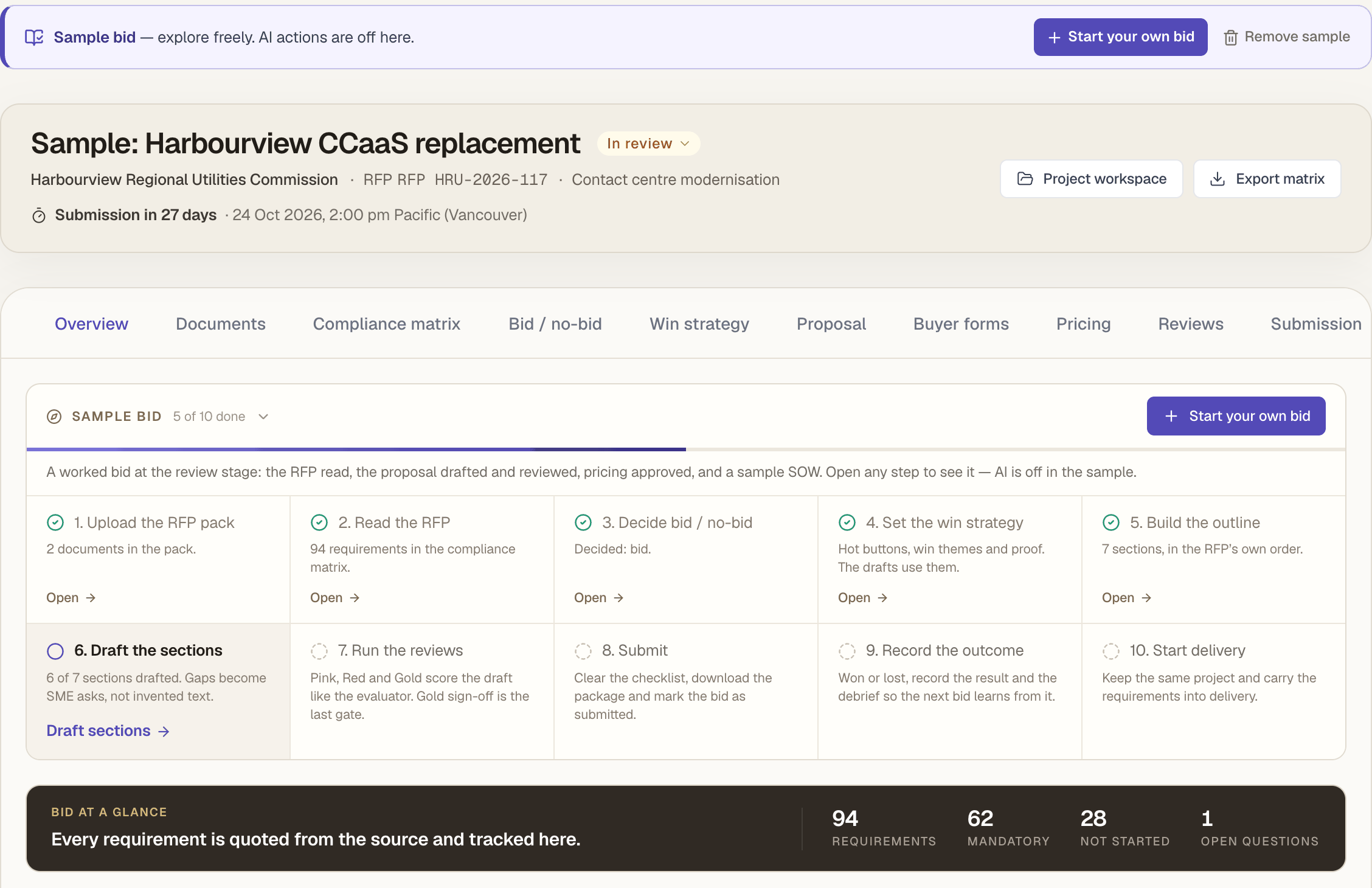Open the Compliance matrix tab

point(387,324)
